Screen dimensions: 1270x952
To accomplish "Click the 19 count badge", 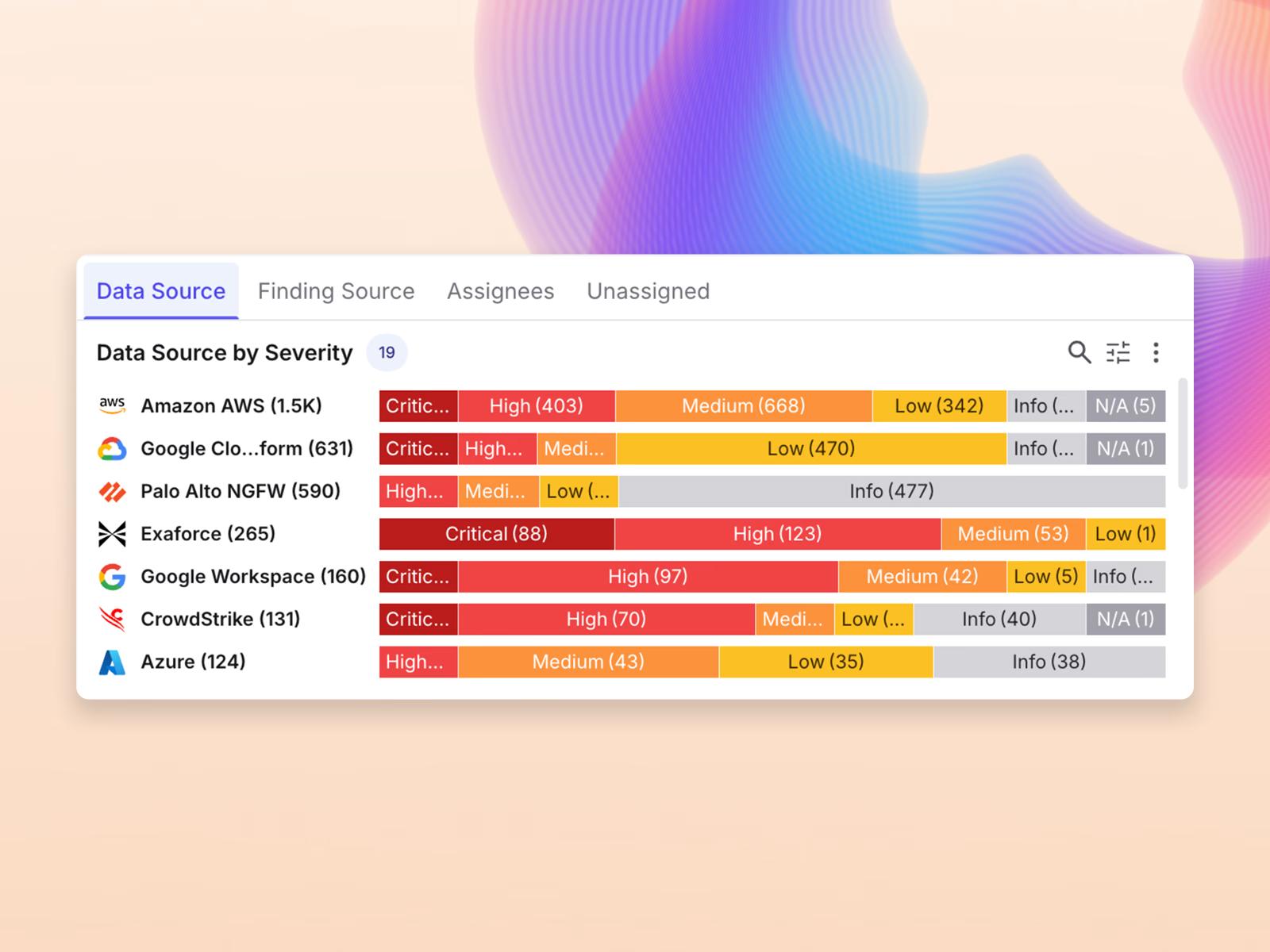I will point(387,352).
